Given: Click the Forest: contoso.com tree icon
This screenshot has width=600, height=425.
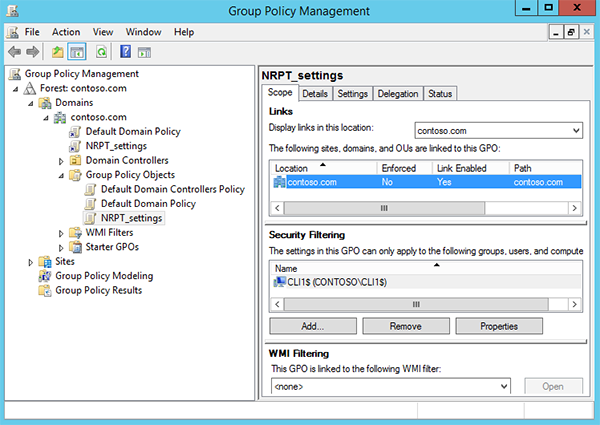Looking at the screenshot, I should click(30, 88).
